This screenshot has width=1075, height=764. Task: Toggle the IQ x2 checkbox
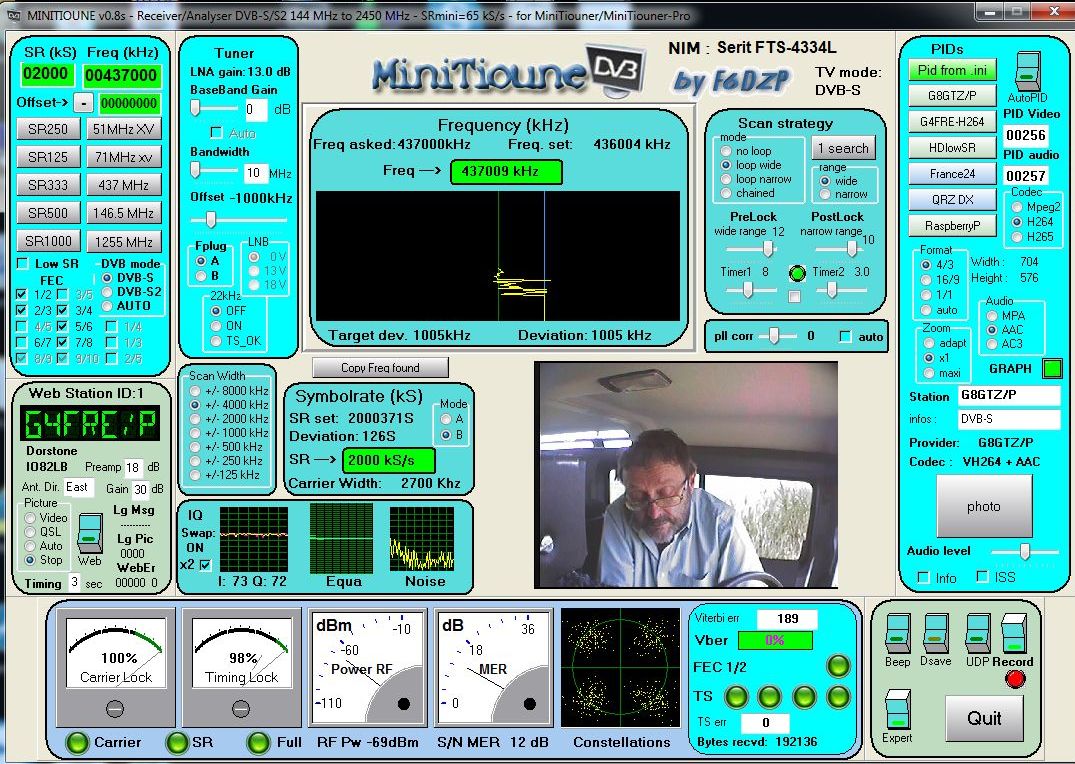point(206,565)
